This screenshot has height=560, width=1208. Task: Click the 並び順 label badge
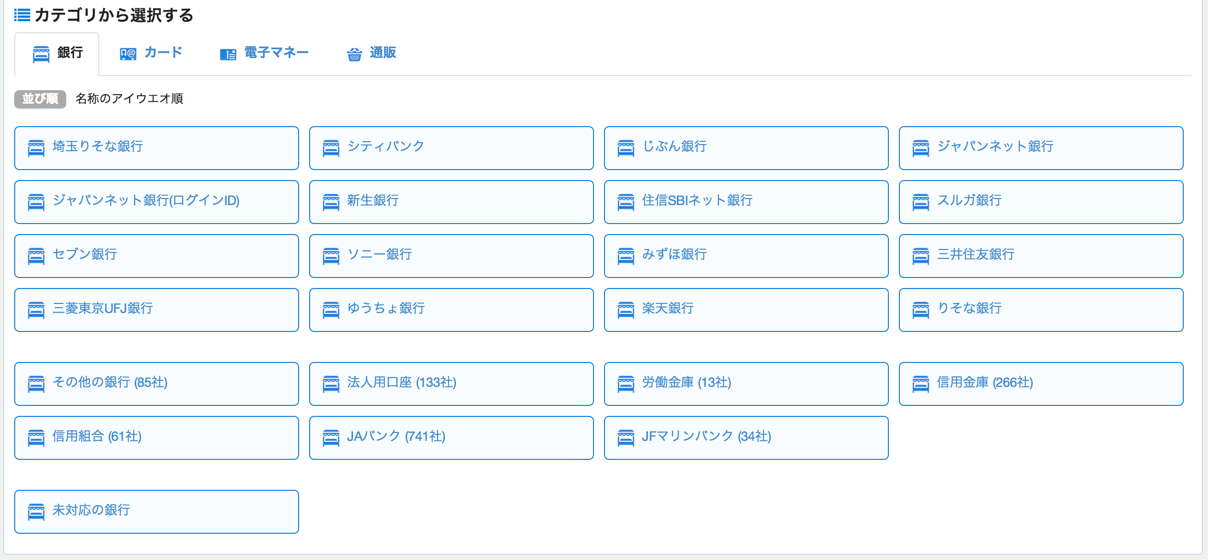pyautogui.click(x=40, y=99)
